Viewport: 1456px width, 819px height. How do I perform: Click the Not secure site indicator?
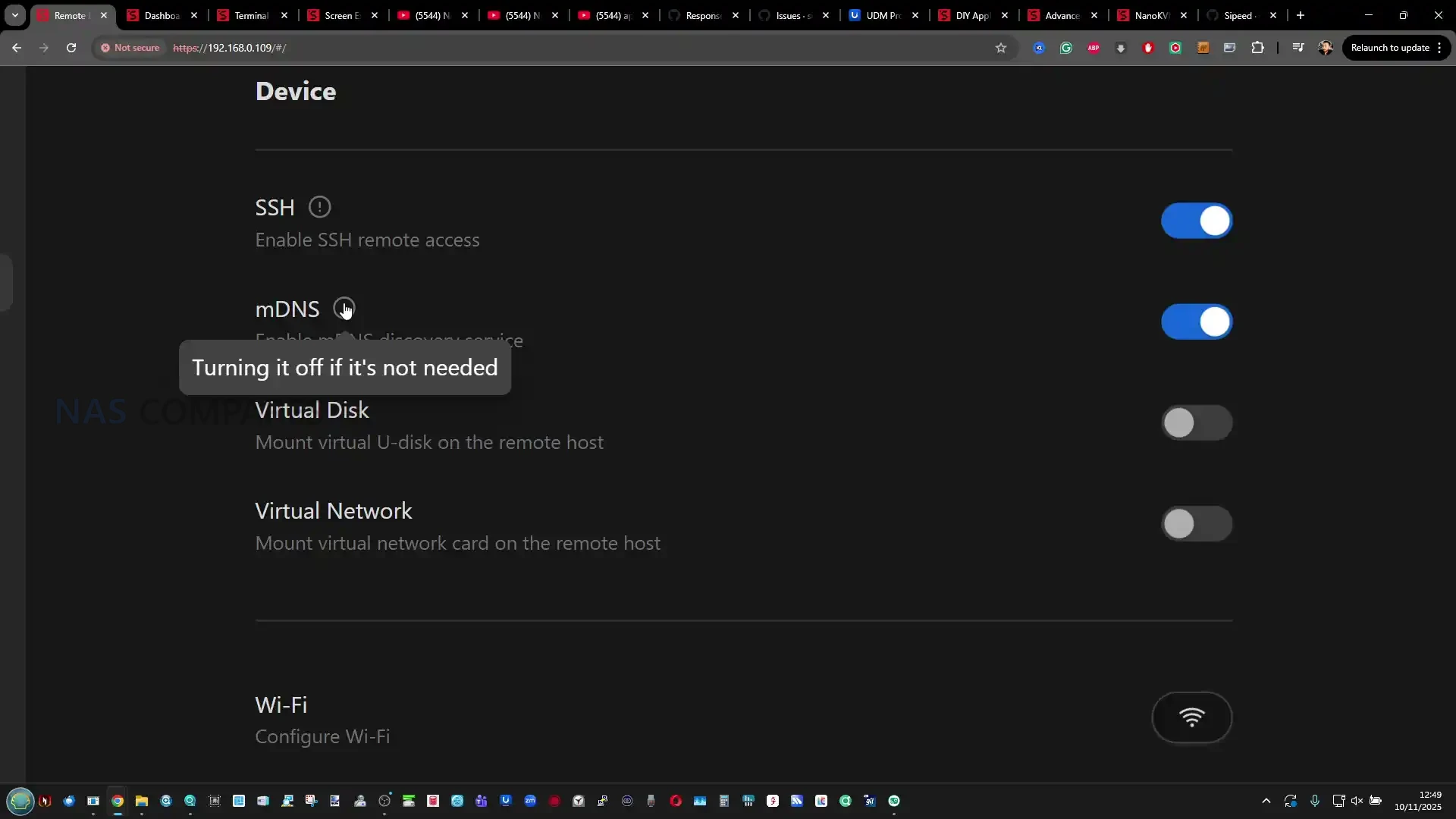click(x=130, y=48)
